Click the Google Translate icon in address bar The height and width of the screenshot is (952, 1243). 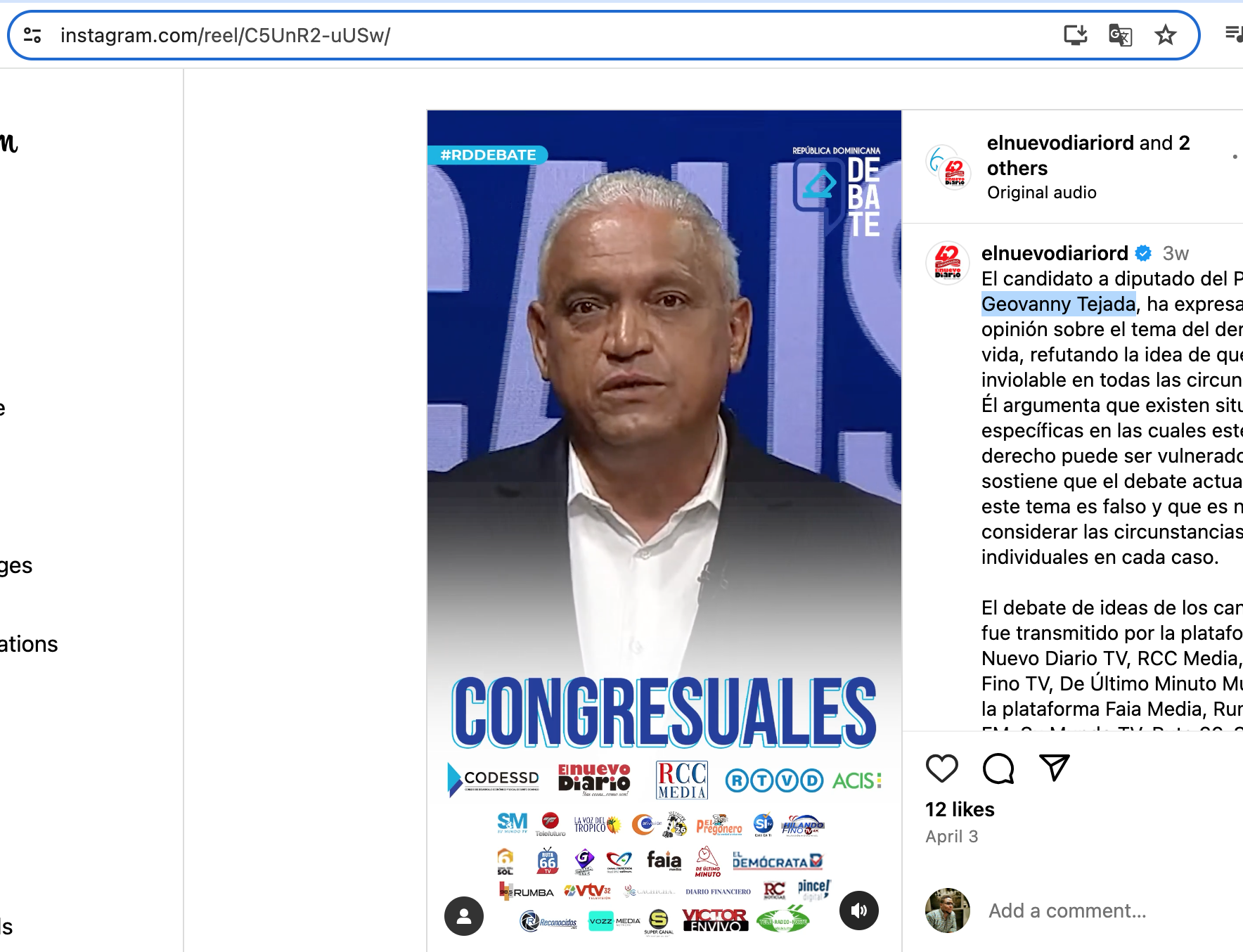coord(1120,34)
